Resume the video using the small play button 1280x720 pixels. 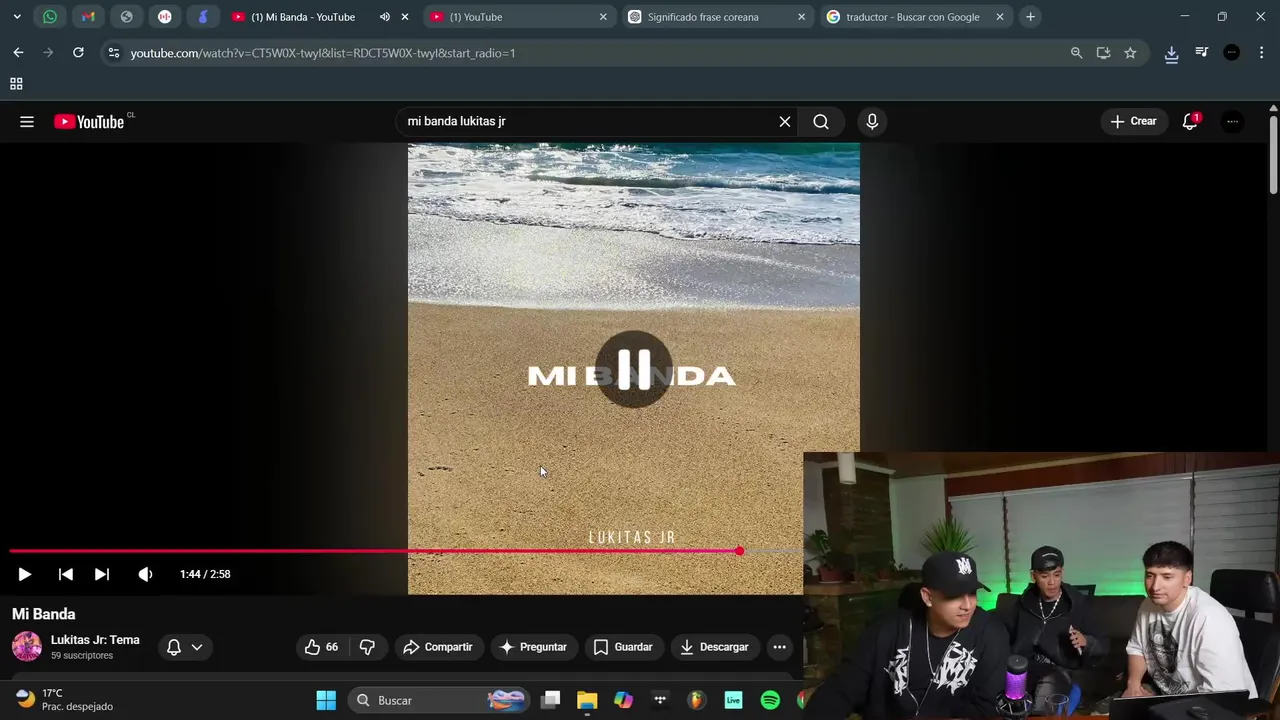pyautogui.click(x=25, y=574)
